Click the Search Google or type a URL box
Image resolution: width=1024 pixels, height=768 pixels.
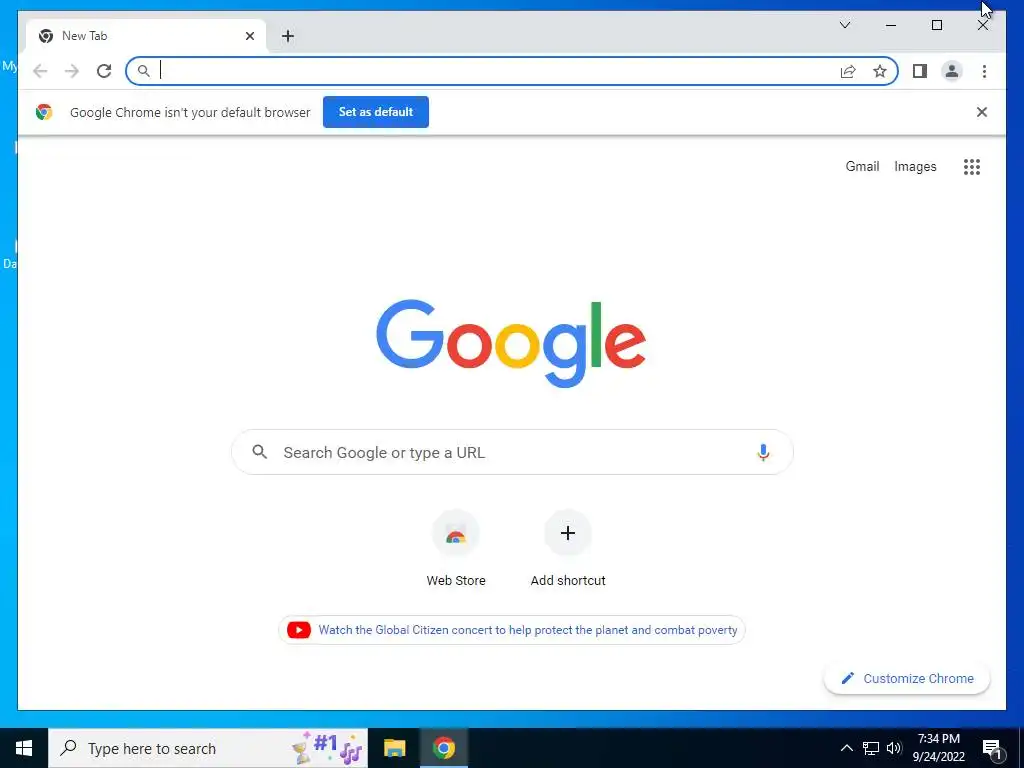coord(512,452)
